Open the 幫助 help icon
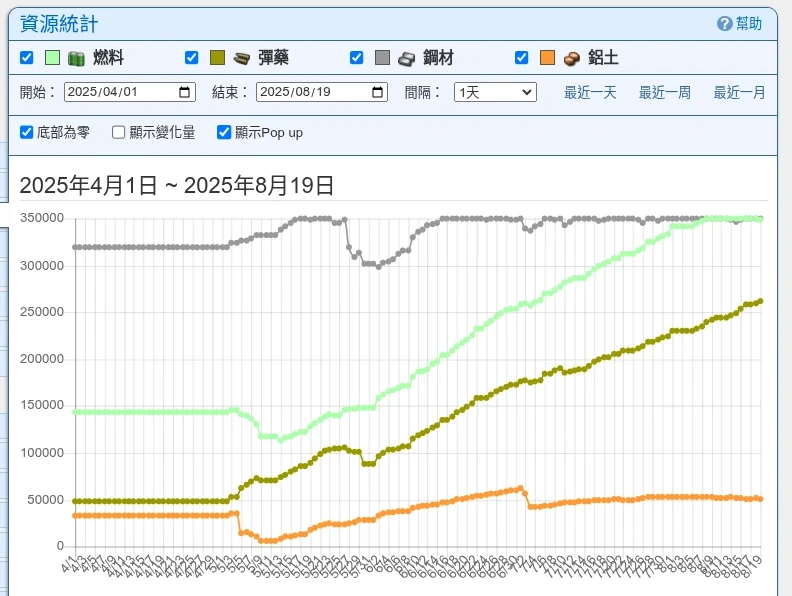 [x=724, y=24]
